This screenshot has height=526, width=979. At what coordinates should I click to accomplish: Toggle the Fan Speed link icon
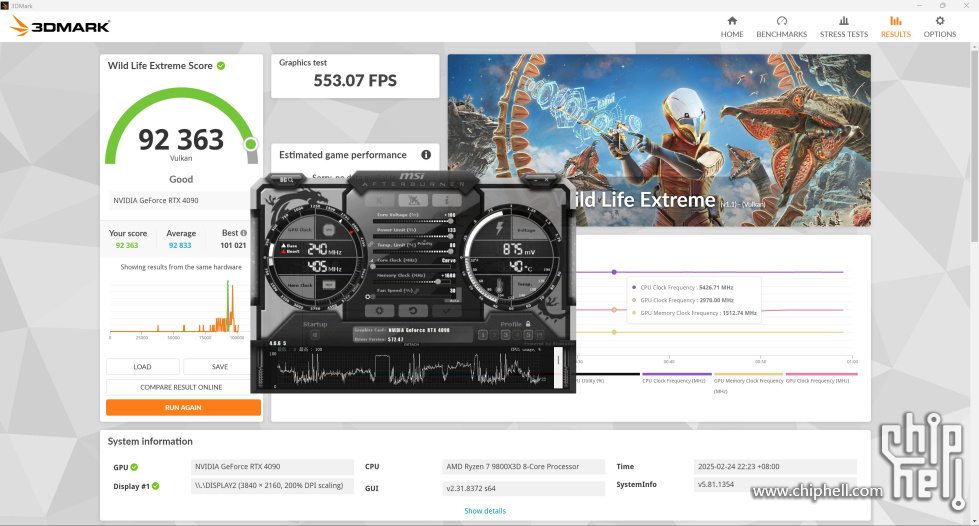tap(417, 291)
